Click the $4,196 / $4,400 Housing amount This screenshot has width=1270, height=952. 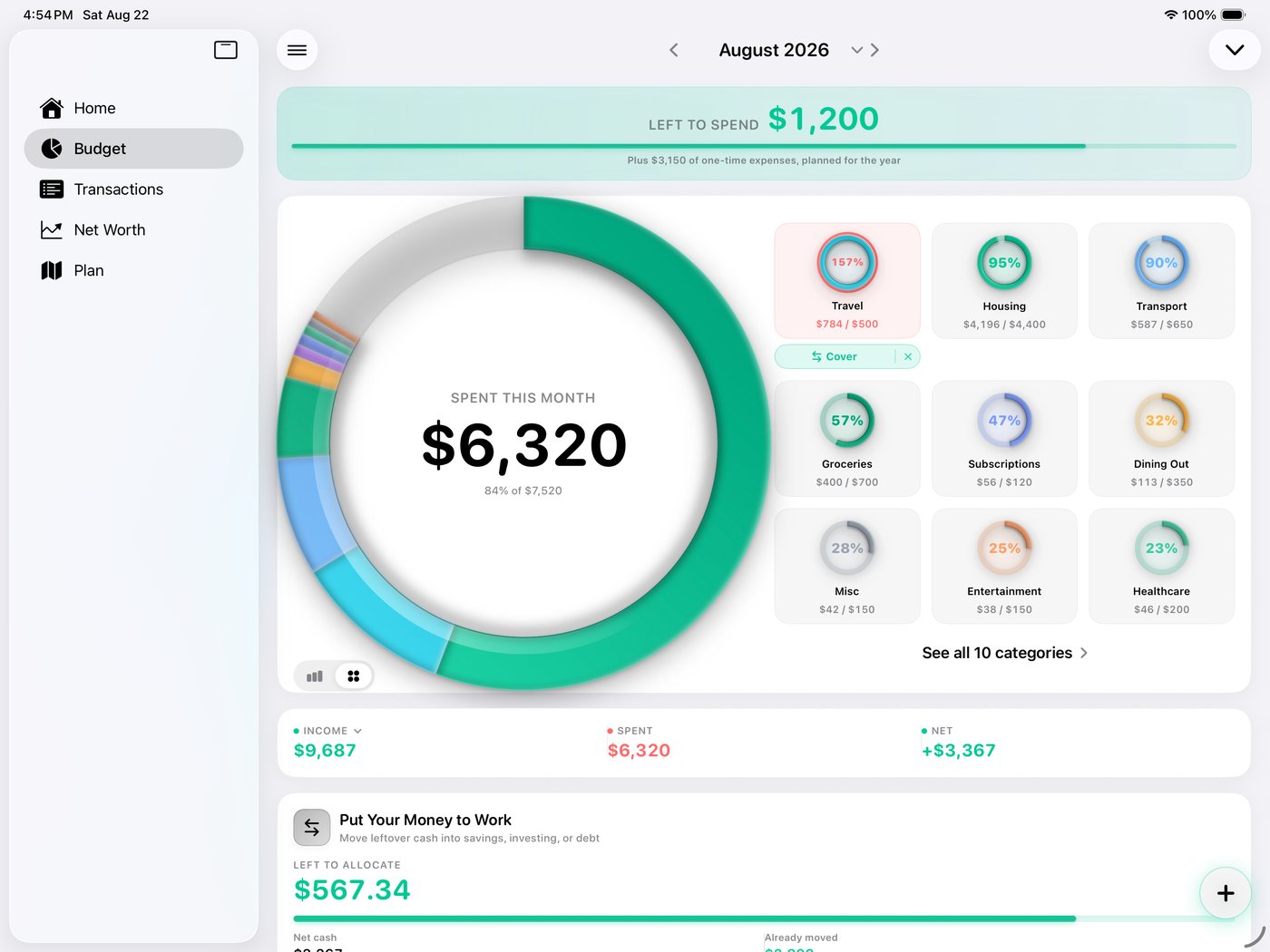click(1004, 325)
